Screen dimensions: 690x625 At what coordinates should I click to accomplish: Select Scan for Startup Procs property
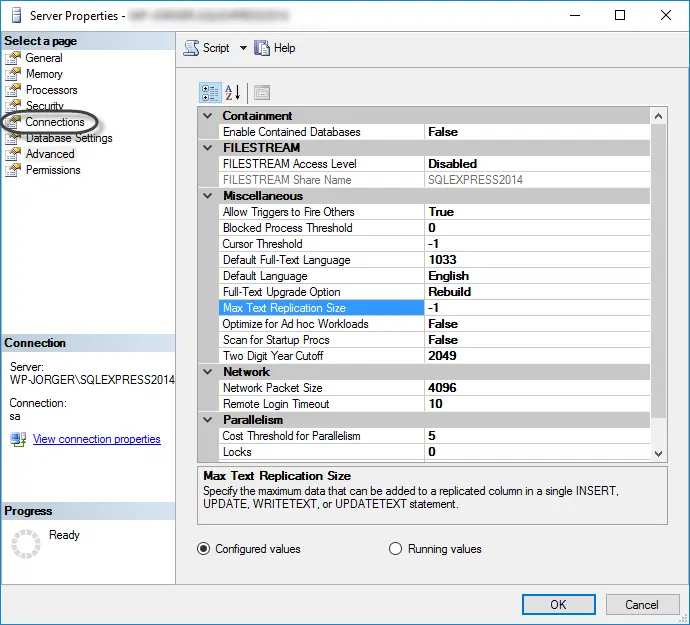click(x=321, y=340)
